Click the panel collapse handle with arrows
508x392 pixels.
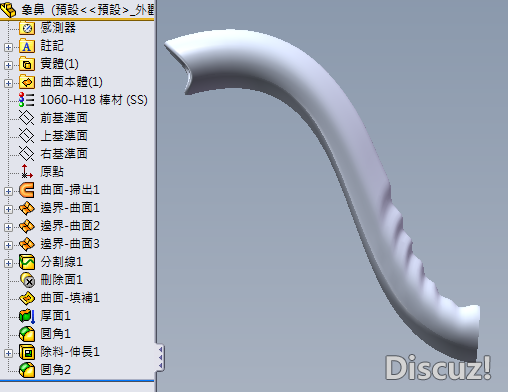click(x=160, y=357)
